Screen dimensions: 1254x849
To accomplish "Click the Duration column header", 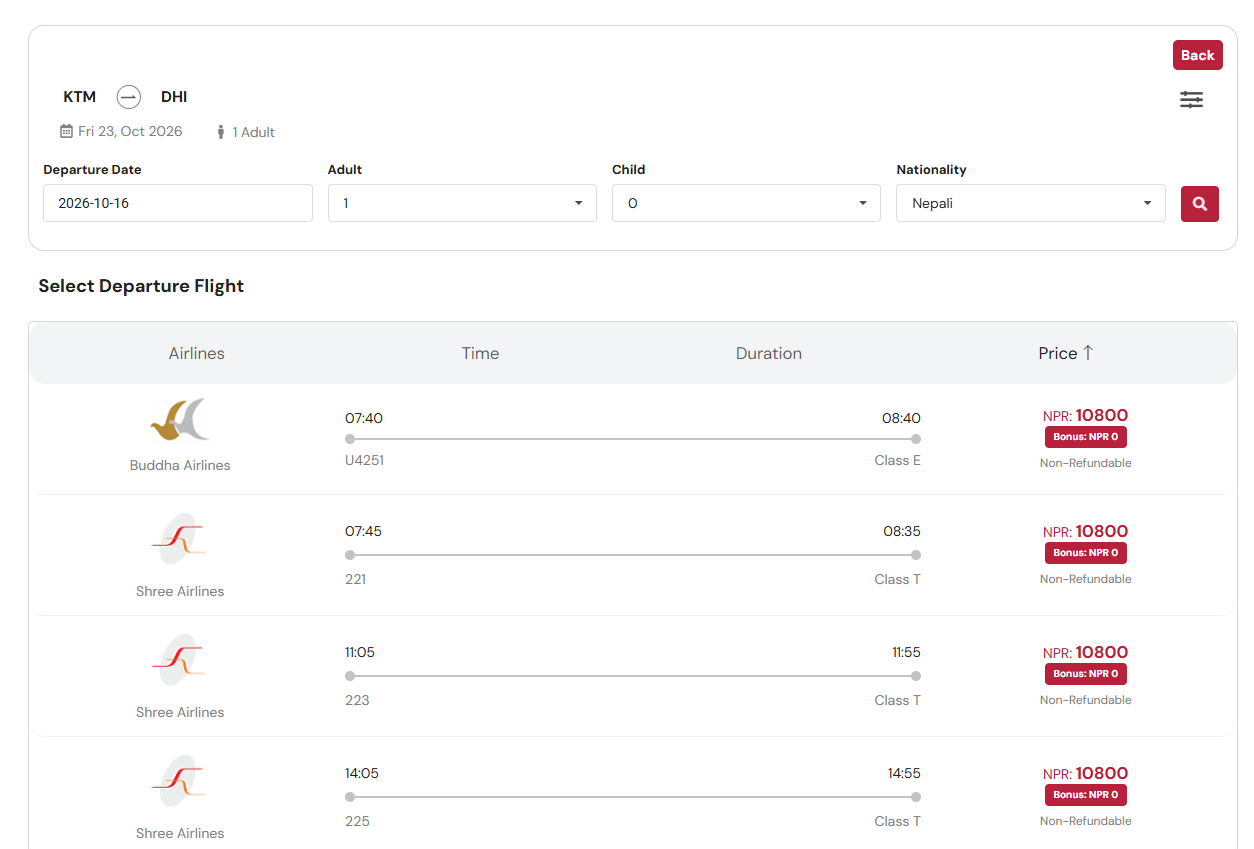I will point(769,353).
